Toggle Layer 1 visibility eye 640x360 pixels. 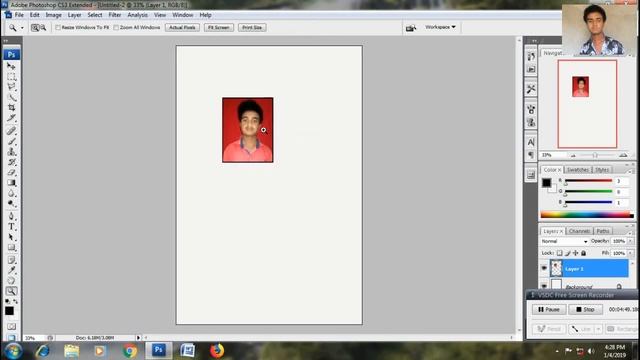(544, 268)
